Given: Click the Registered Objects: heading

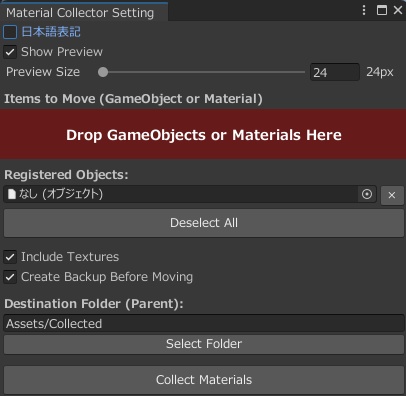Looking at the screenshot, I should click(x=66, y=175).
